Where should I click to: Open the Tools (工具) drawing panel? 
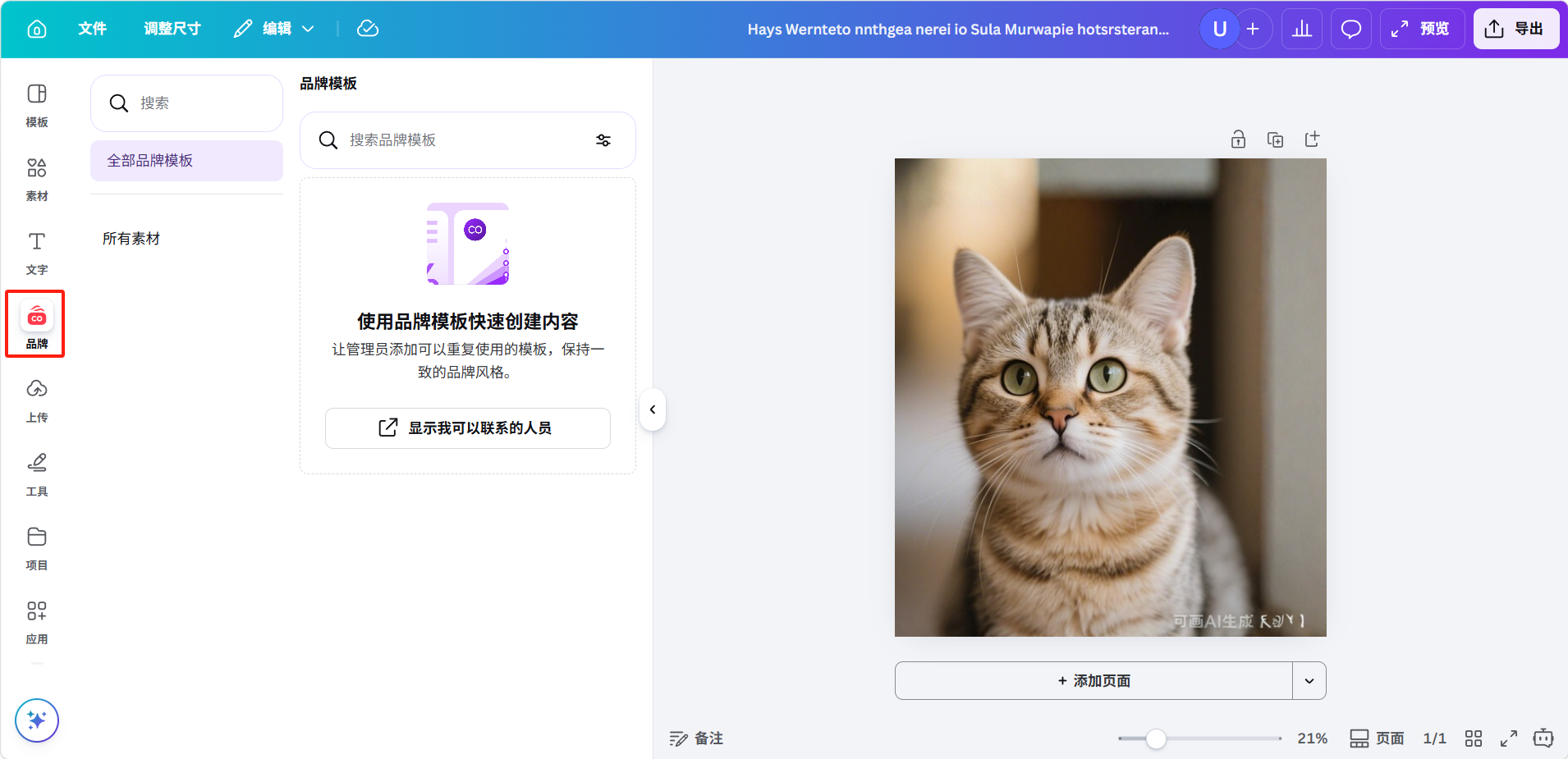coord(37,474)
